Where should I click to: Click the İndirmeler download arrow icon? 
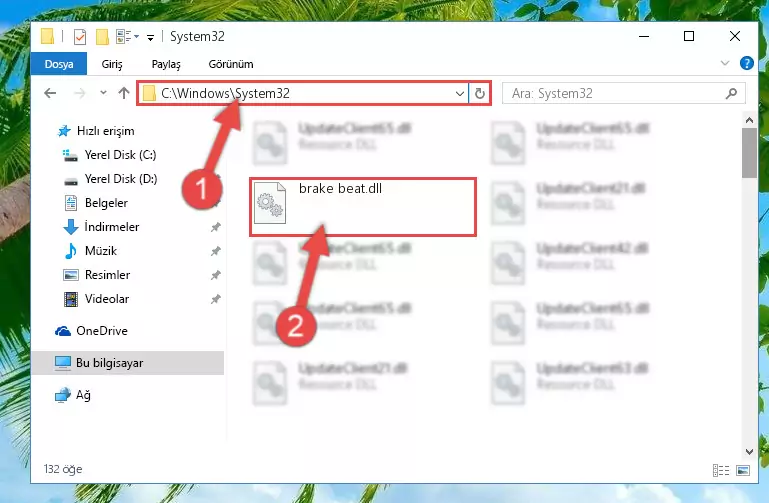click(x=71, y=227)
